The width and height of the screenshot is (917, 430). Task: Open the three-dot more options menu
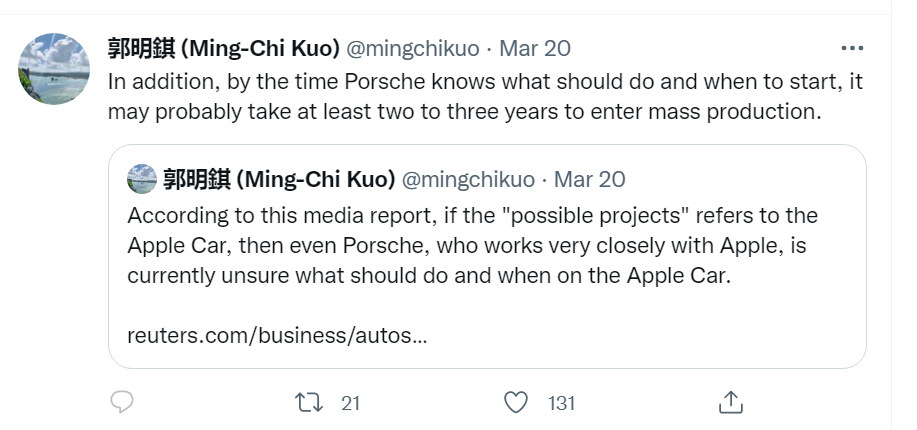coord(852,48)
